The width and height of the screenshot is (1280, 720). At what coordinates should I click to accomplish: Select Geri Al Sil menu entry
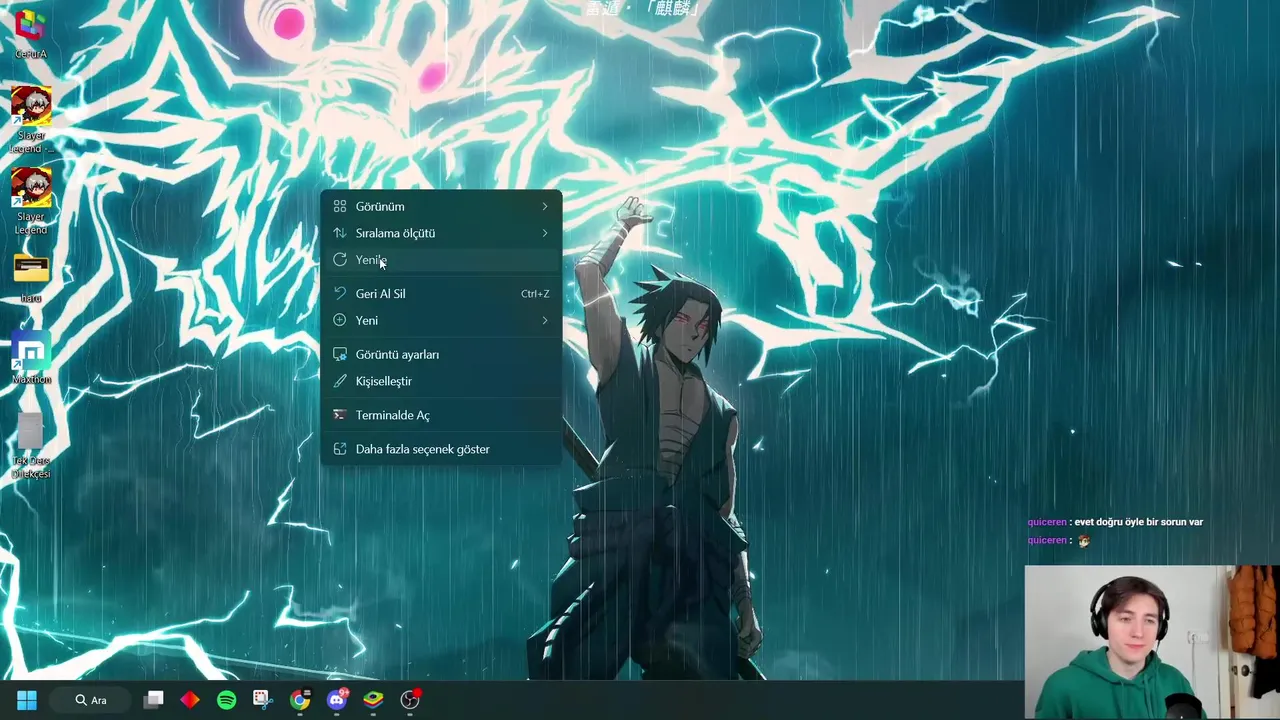[x=441, y=293]
